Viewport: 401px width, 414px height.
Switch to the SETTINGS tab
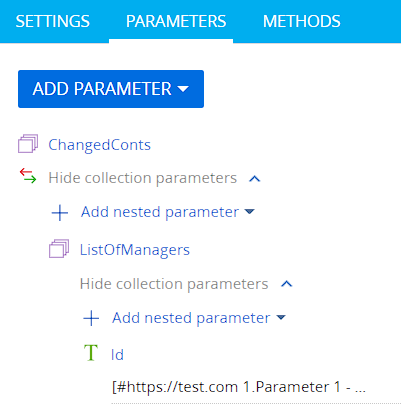coord(53,21)
